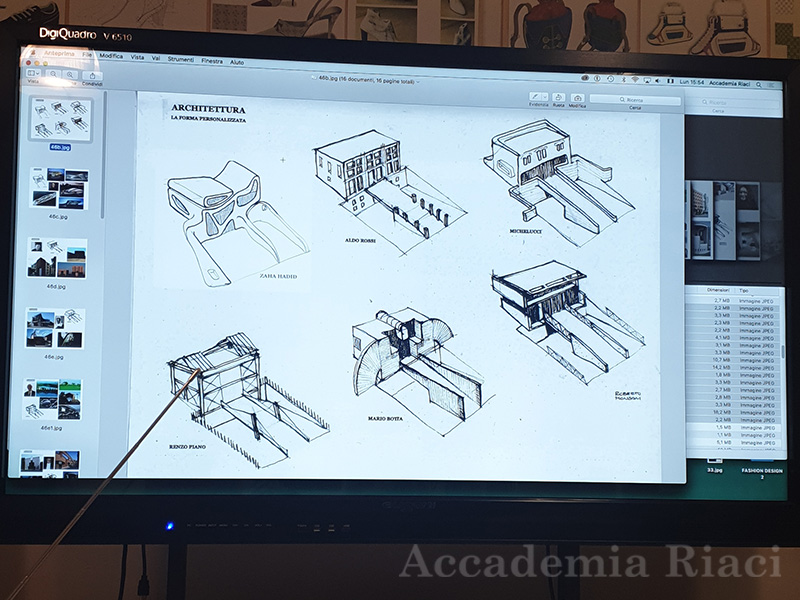
Task: Click the Accademia Riaci user name
Action: pos(730,83)
